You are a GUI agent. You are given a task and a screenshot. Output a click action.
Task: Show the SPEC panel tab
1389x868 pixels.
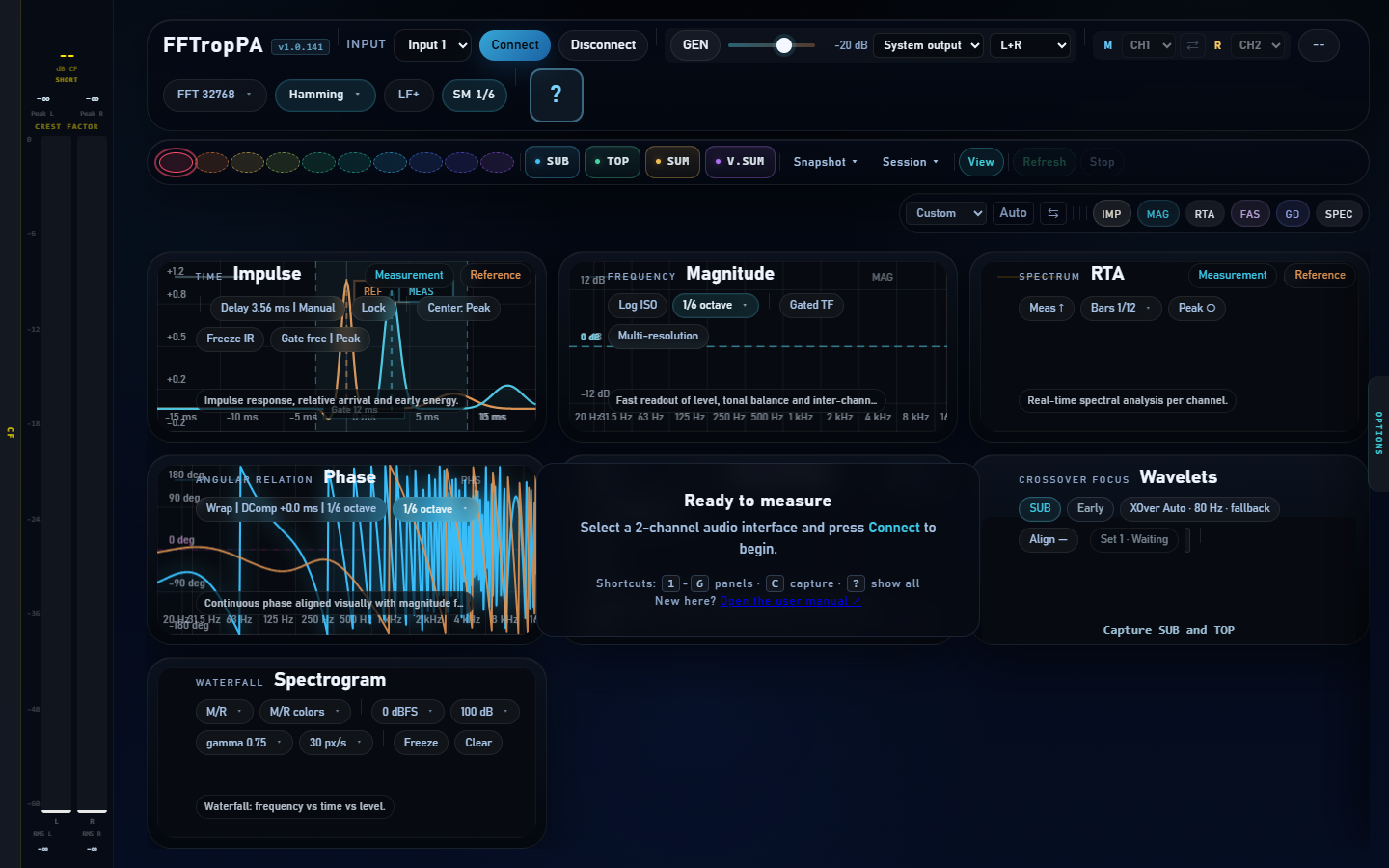point(1339,214)
